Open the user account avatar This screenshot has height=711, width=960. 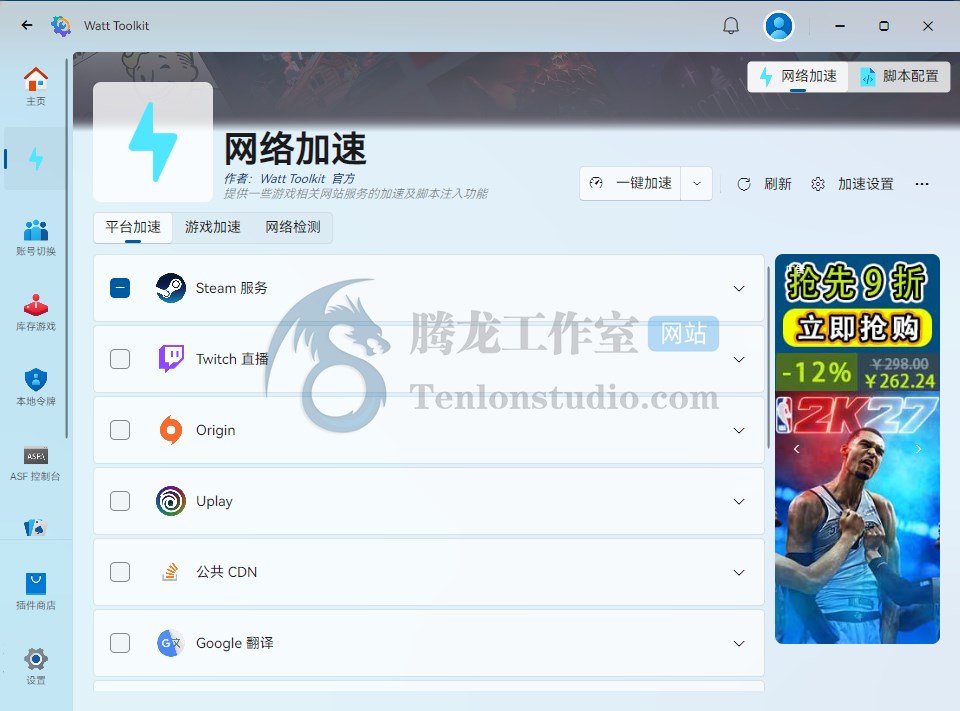click(x=779, y=26)
